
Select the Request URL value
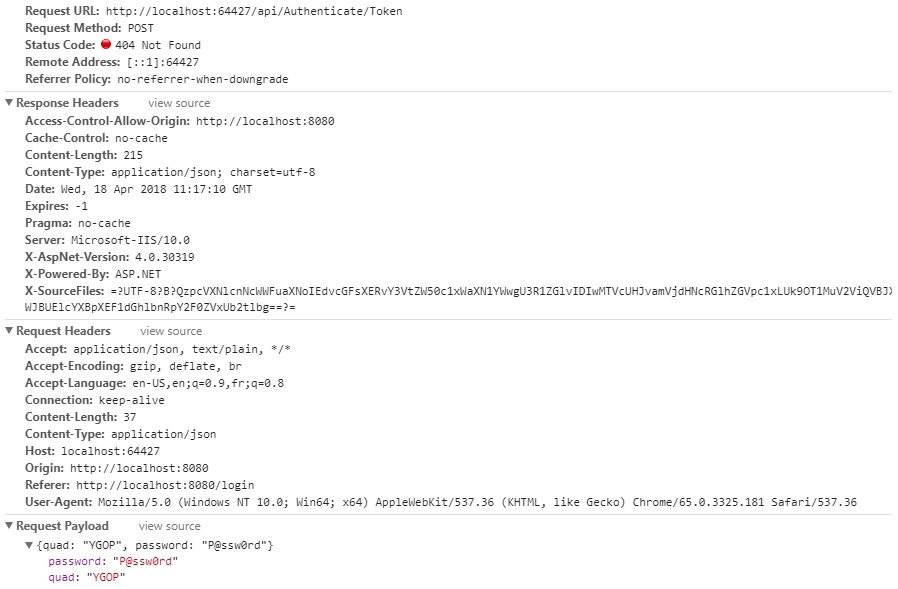click(x=254, y=11)
